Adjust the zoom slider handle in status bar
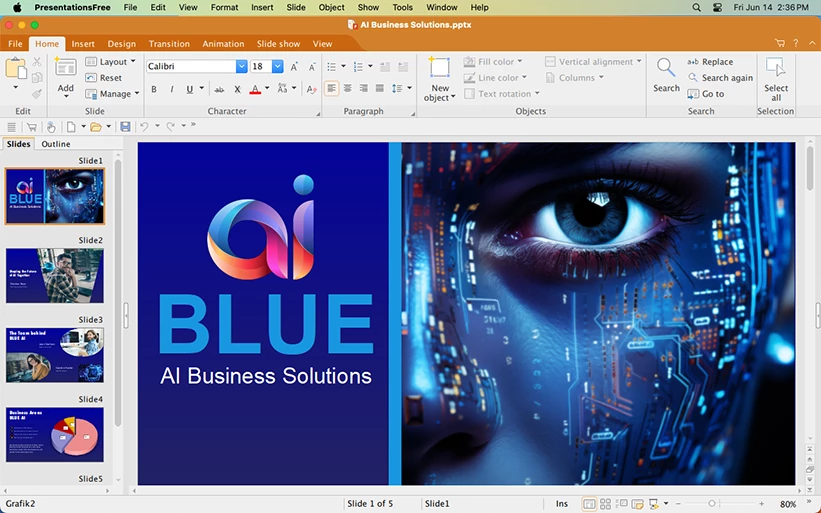 [x=712, y=503]
